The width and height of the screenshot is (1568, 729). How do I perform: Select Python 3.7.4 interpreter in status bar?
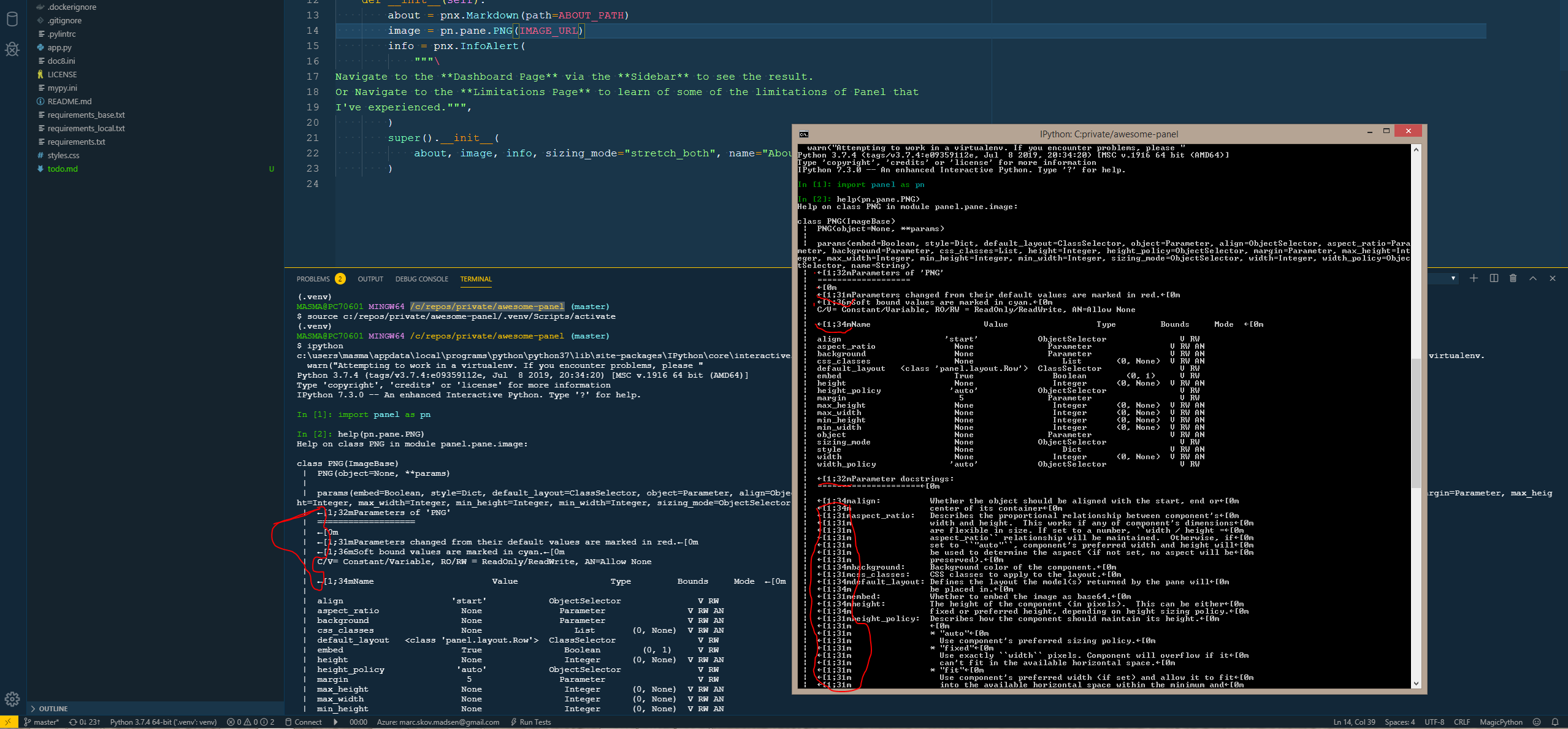click(163, 722)
